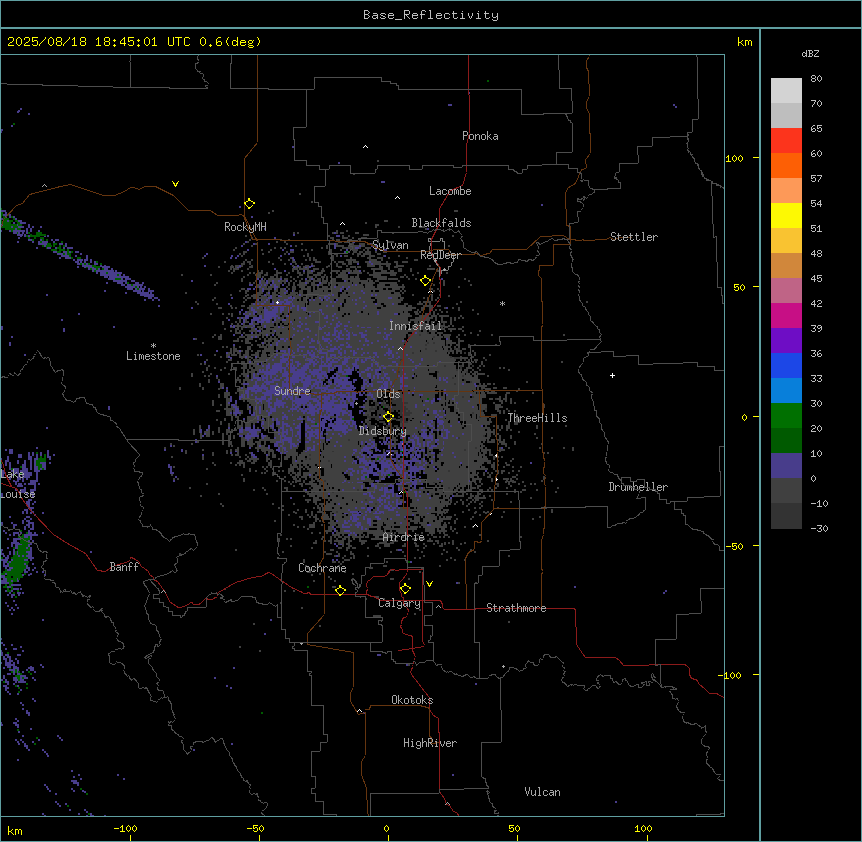Select the light orange 54-57 dBZ swatch
Viewport: 862px width, 842px height.
tap(786, 191)
